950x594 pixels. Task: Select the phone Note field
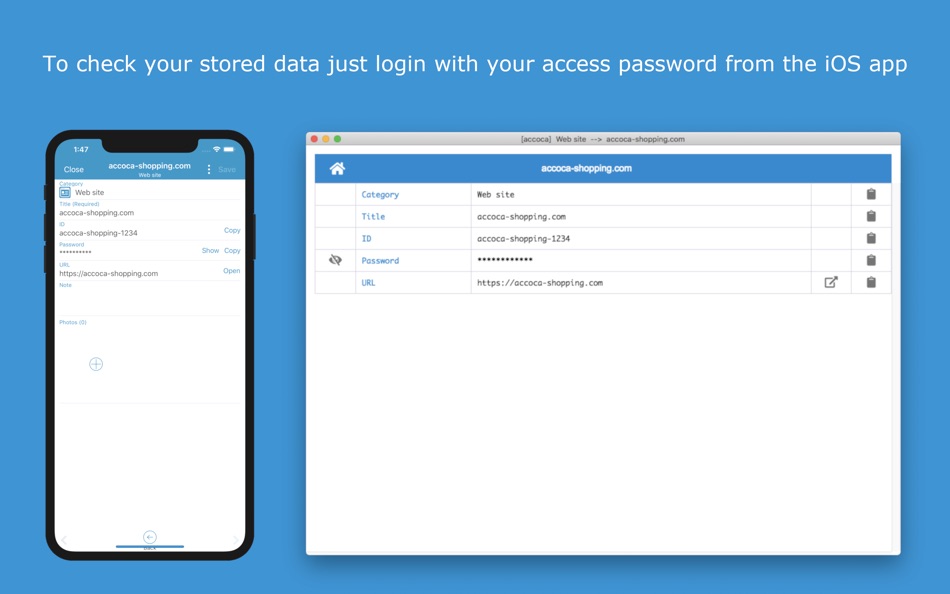[150, 300]
